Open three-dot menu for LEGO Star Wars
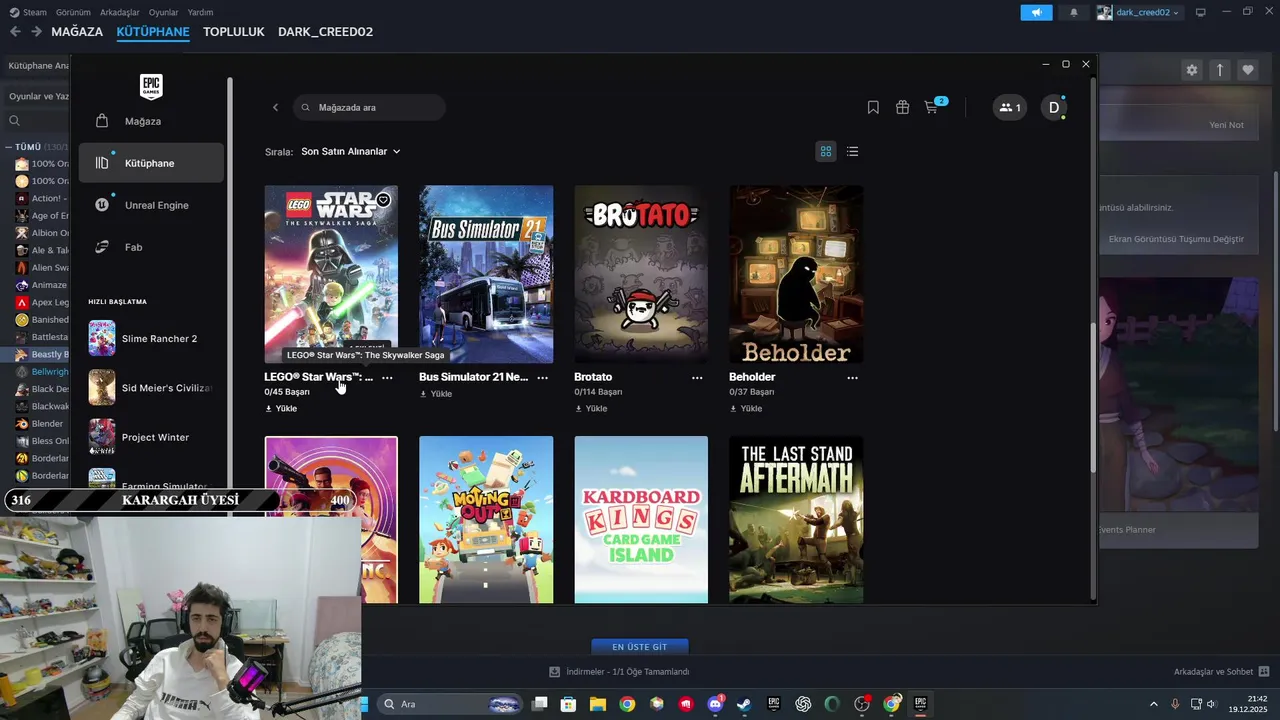 [x=387, y=378]
